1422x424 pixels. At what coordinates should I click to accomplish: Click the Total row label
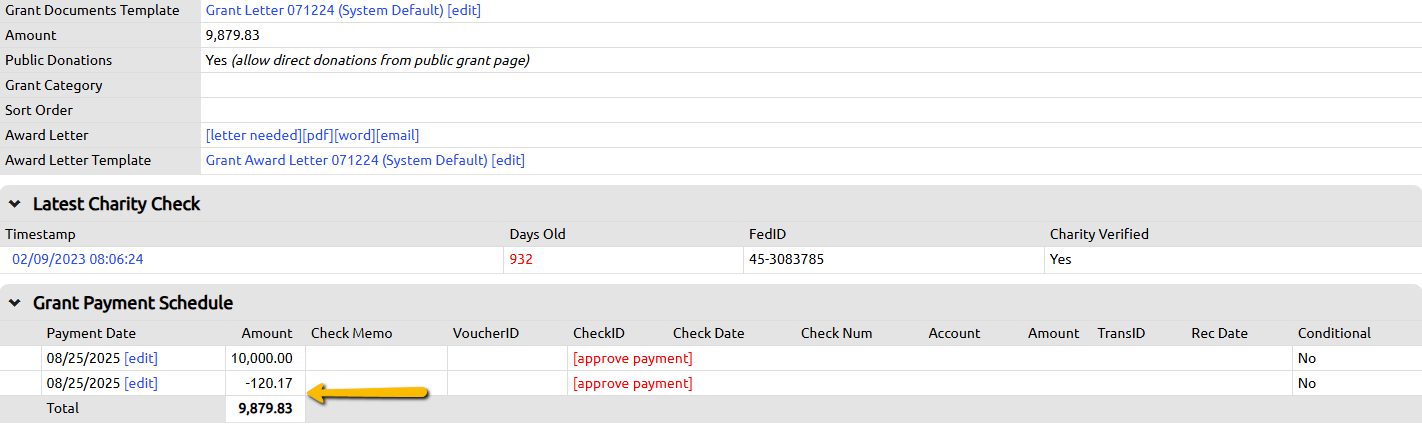pyautogui.click(x=63, y=408)
